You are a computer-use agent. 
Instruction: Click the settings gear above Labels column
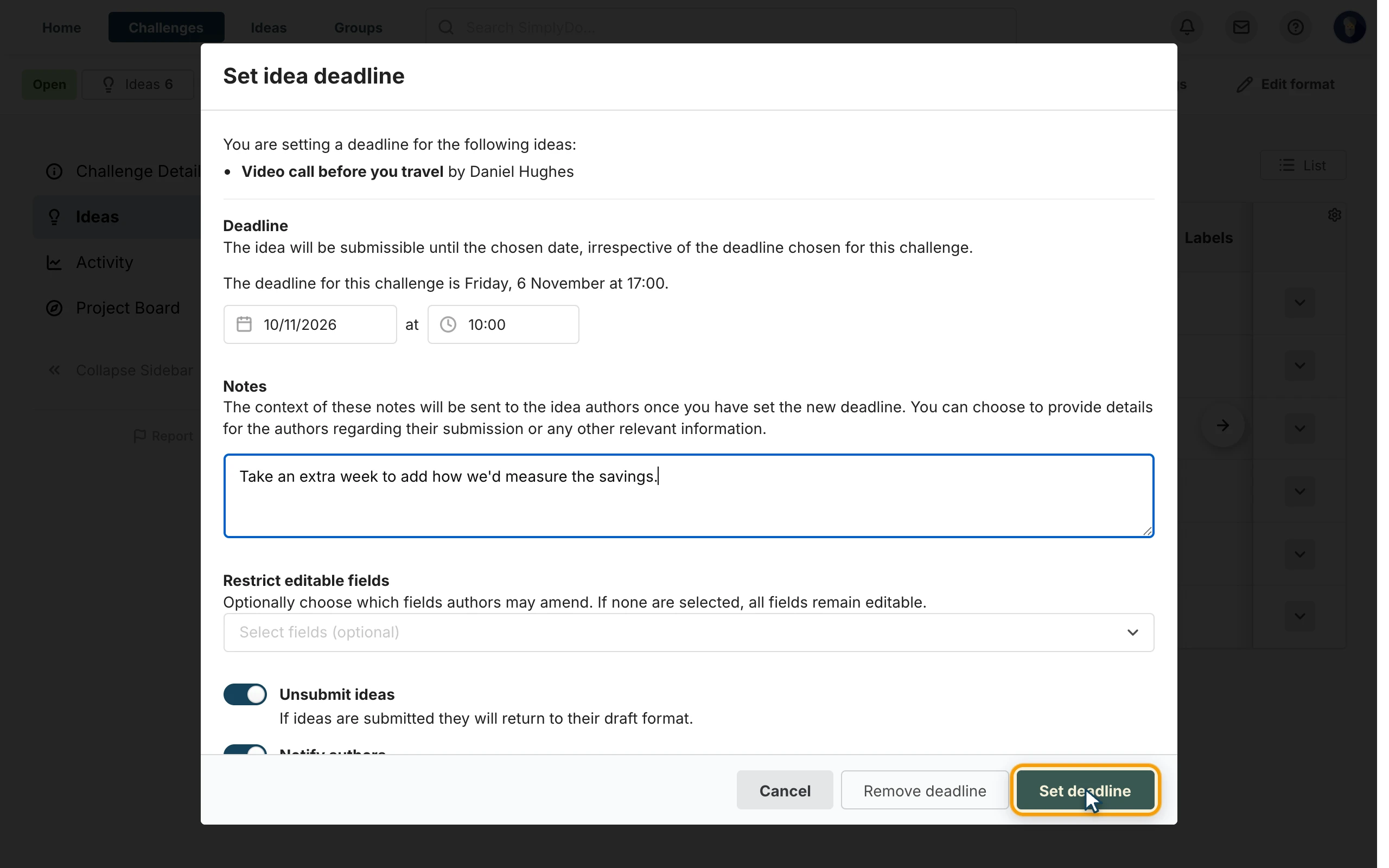click(1335, 215)
